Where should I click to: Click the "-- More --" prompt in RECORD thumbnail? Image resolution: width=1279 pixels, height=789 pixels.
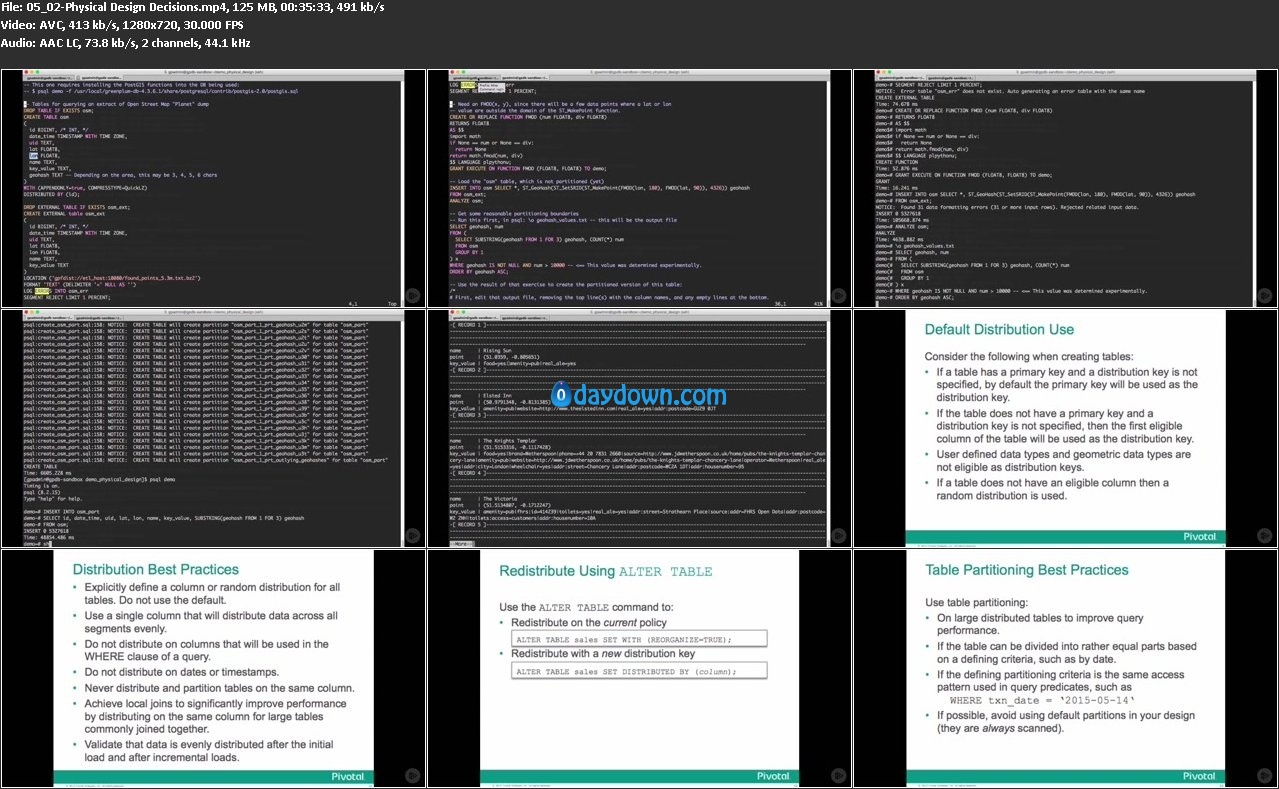coord(463,543)
